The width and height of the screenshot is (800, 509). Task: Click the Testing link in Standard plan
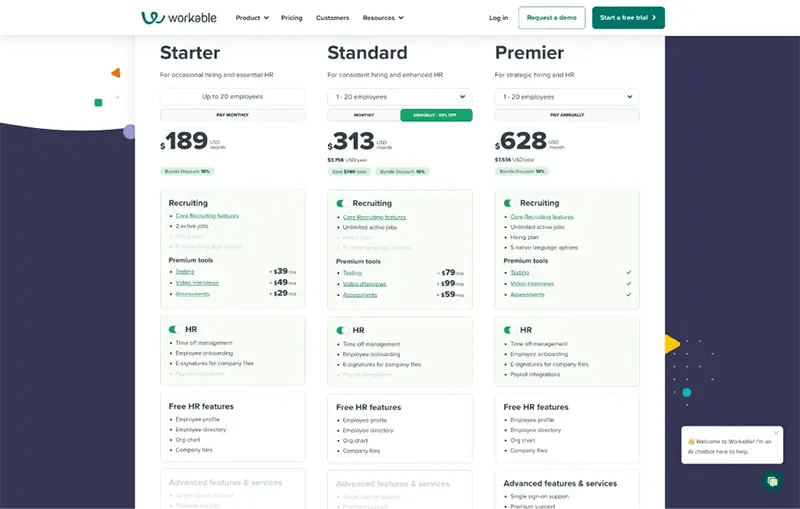[x=352, y=273]
